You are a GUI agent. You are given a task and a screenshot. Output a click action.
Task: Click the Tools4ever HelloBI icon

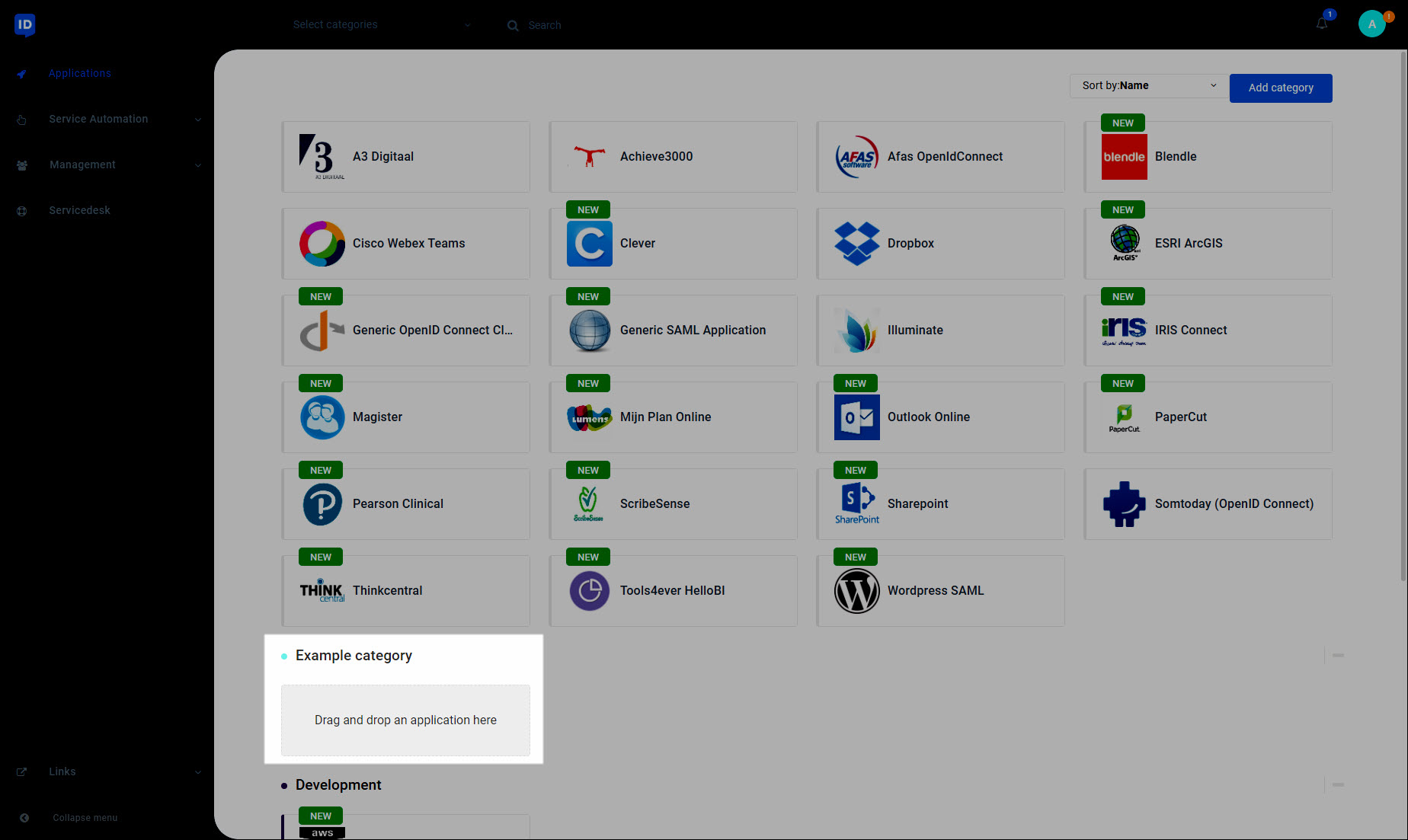click(x=590, y=591)
